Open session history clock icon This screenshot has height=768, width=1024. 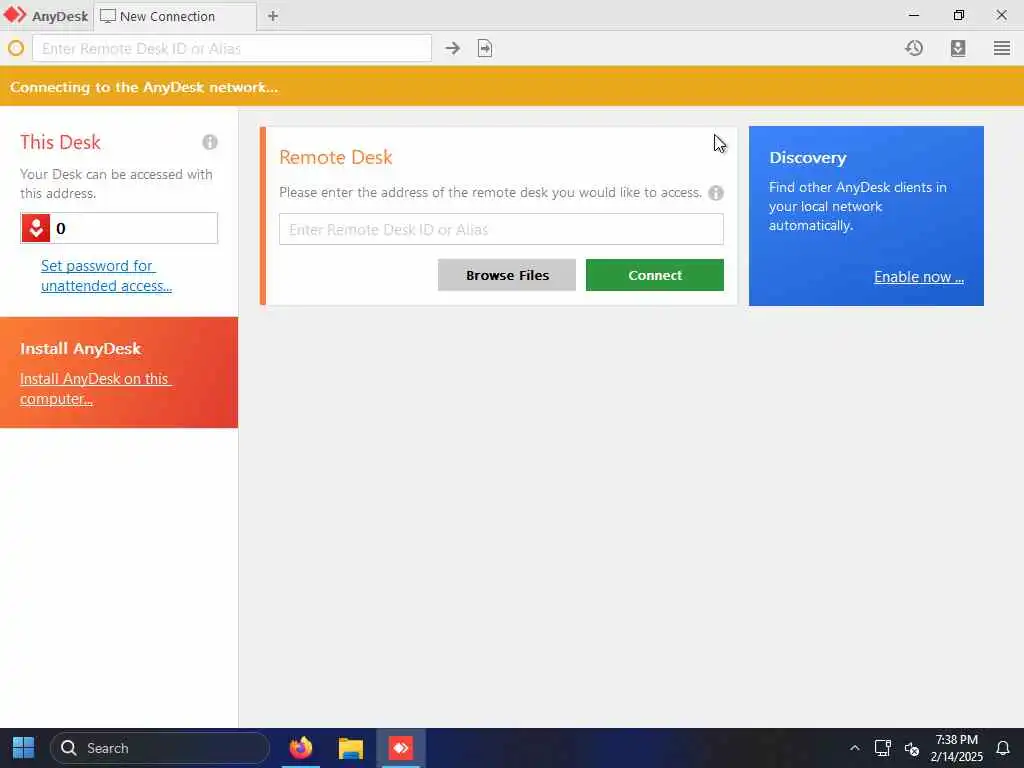[914, 48]
